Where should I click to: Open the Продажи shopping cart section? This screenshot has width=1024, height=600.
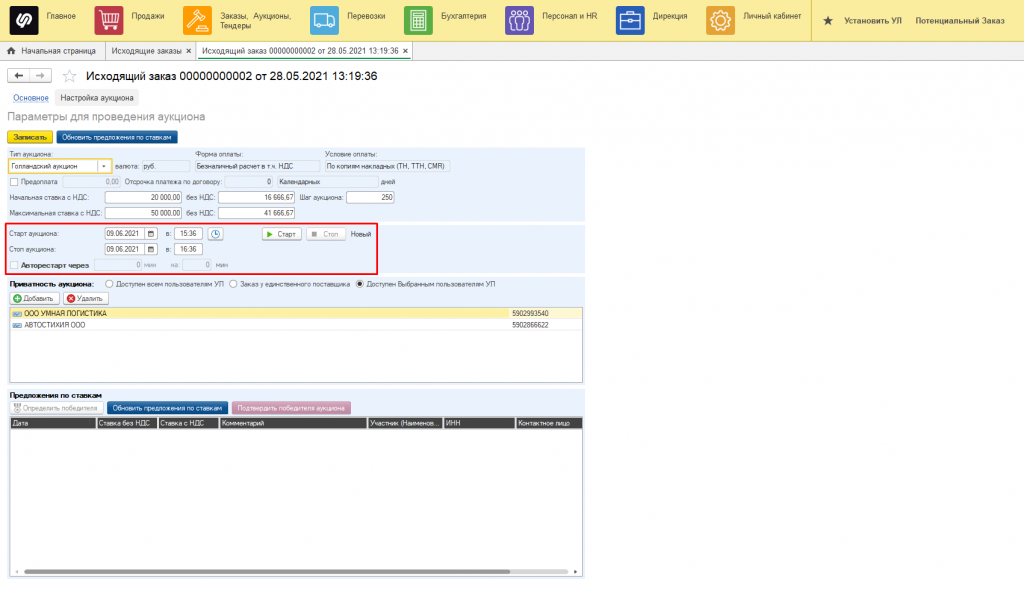108,20
